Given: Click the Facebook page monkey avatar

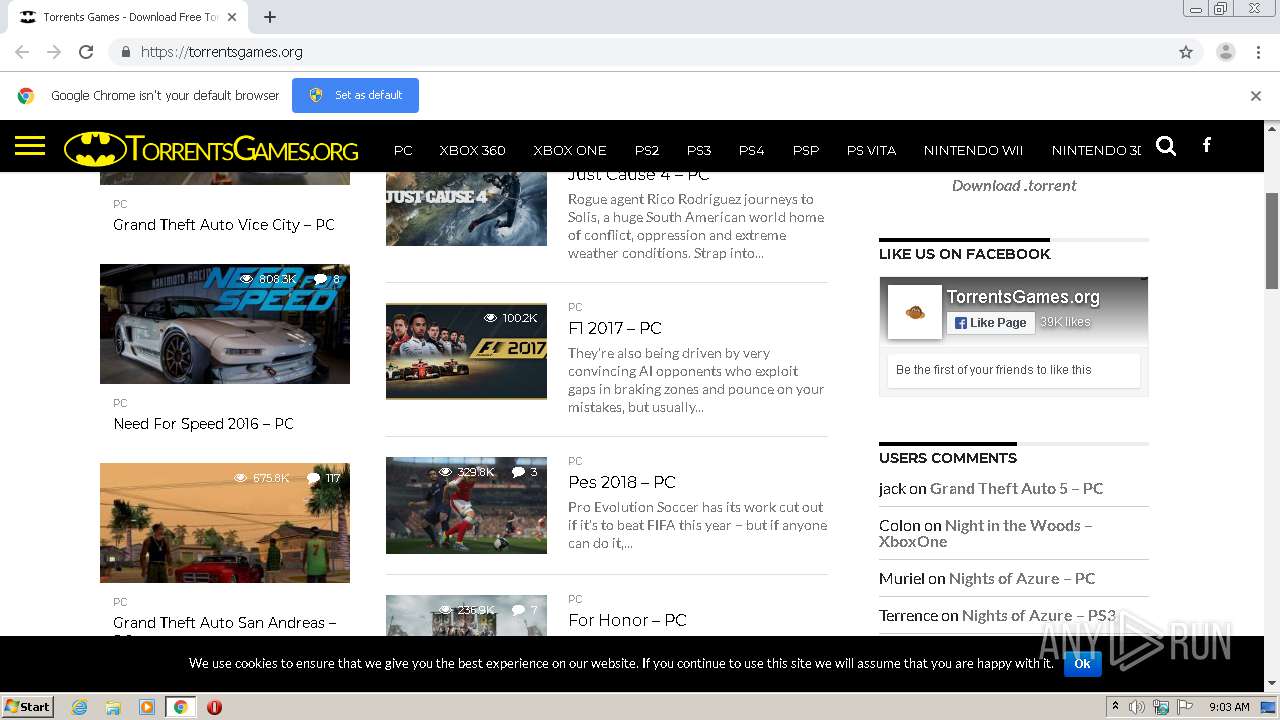Looking at the screenshot, I should click(x=915, y=312).
